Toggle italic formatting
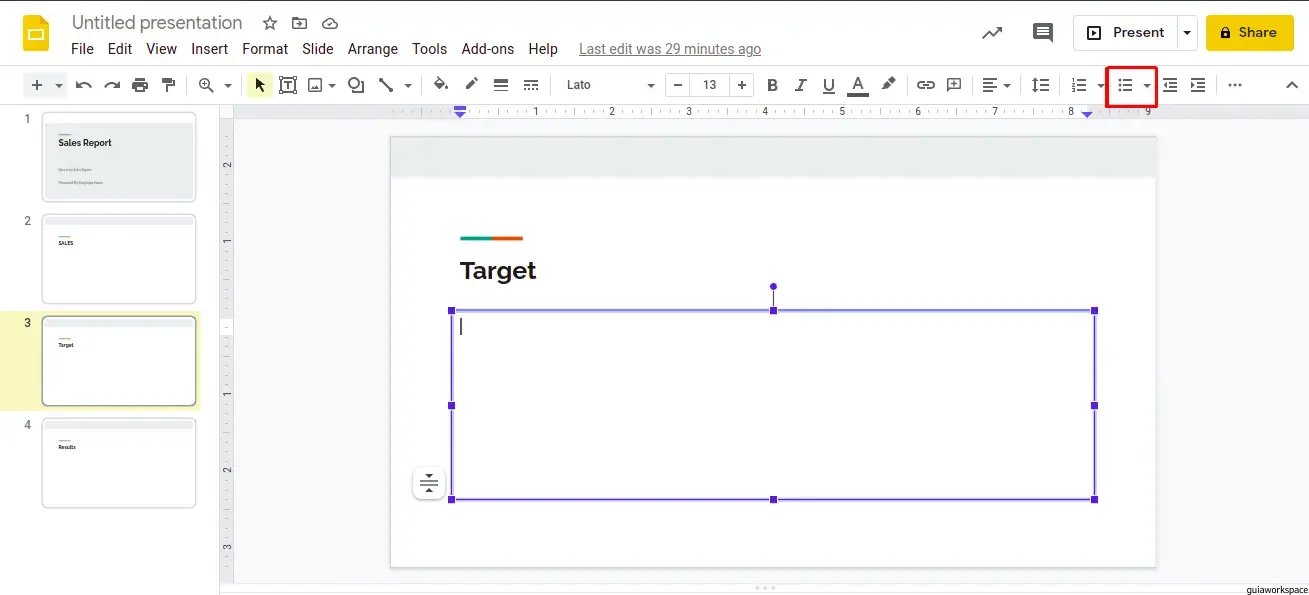The width and height of the screenshot is (1309, 595). coord(800,85)
